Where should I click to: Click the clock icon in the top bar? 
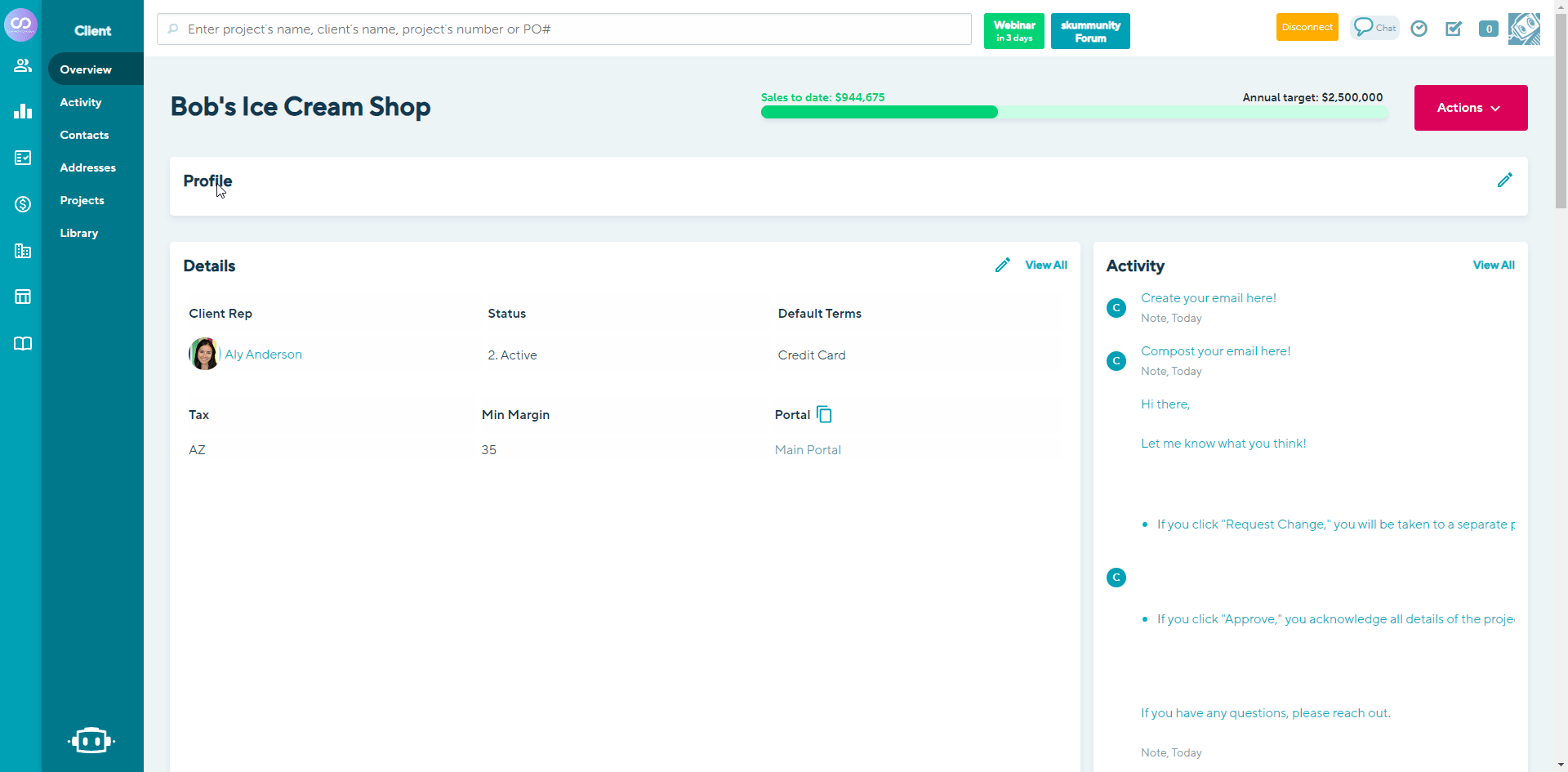[1419, 28]
